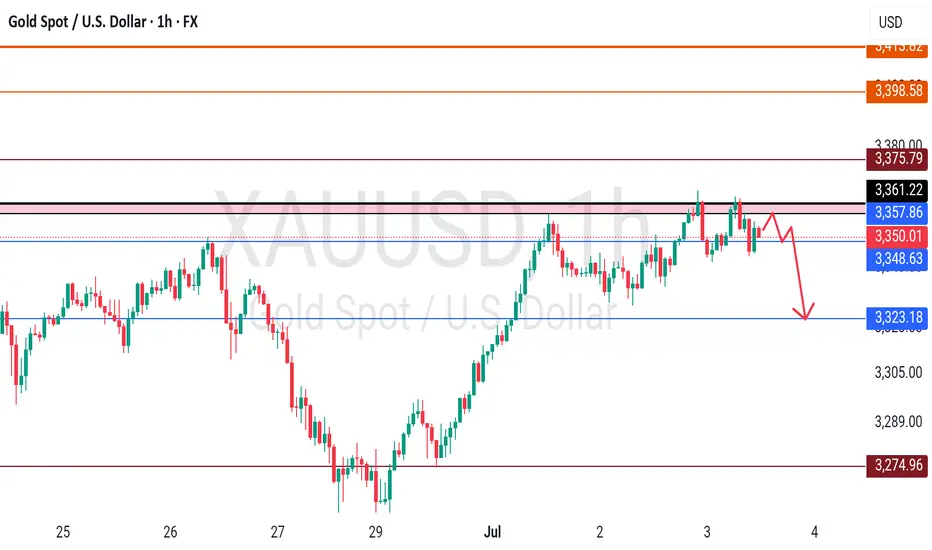Click the 29 date label on time axis
Viewport: 932px width, 550px height.
tap(376, 532)
